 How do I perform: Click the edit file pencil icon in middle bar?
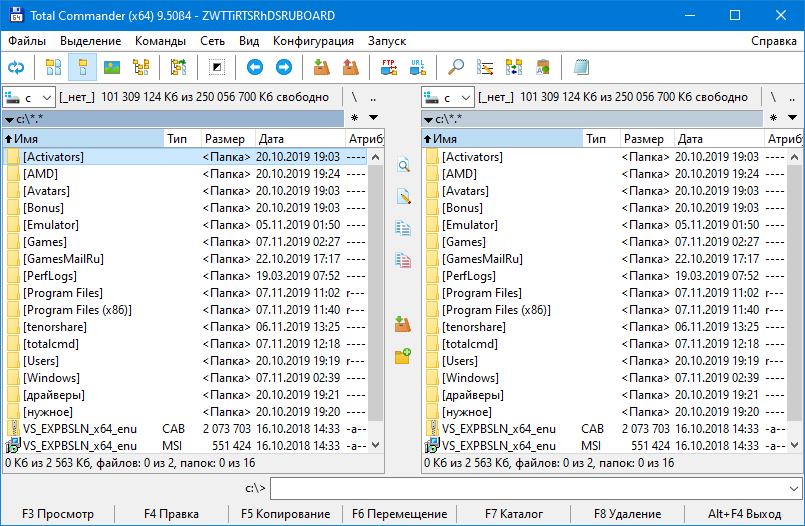pos(403,197)
